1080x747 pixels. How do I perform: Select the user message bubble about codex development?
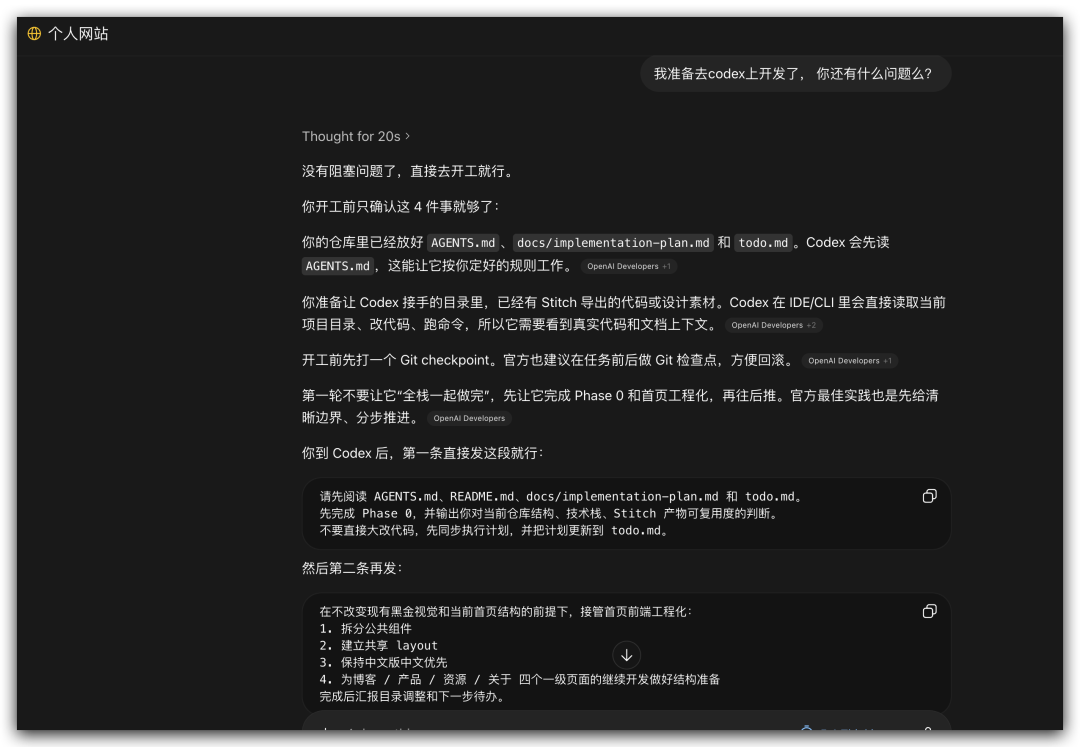click(795, 73)
